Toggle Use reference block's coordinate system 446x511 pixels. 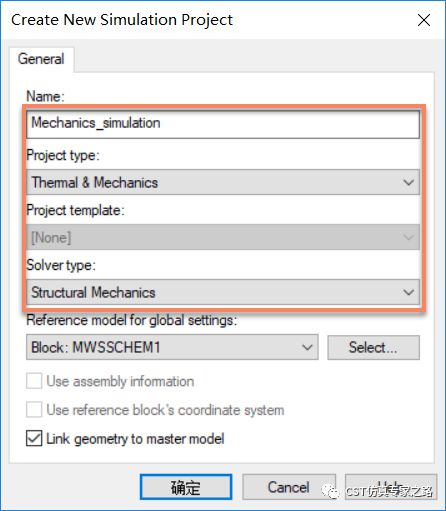[34, 410]
